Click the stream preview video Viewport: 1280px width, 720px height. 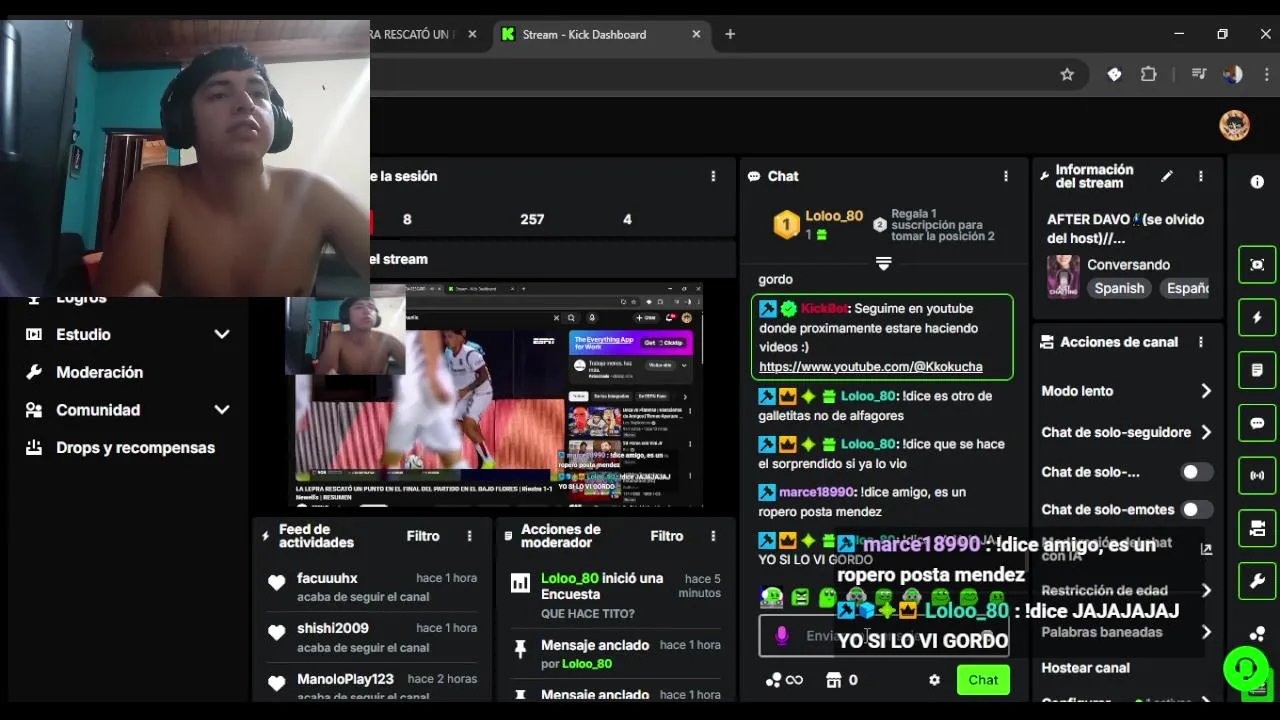[x=494, y=395]
